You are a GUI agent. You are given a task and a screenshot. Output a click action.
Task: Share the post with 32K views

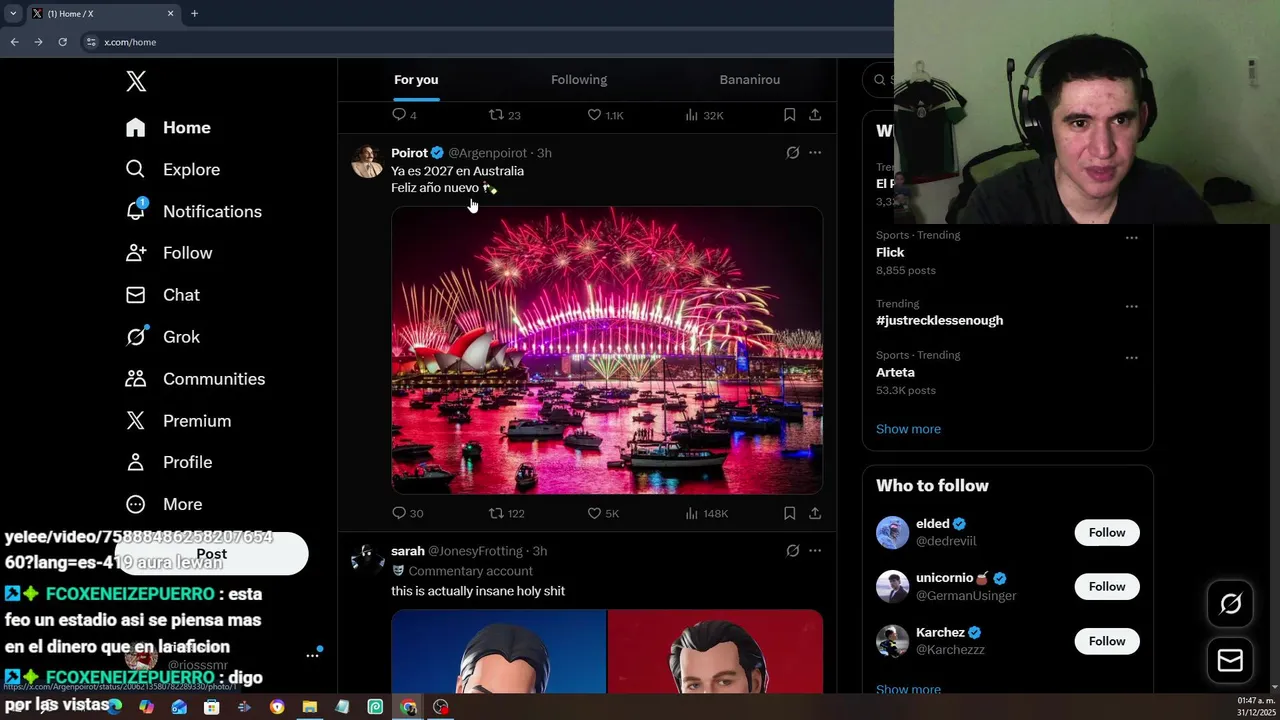pos(815,115)
